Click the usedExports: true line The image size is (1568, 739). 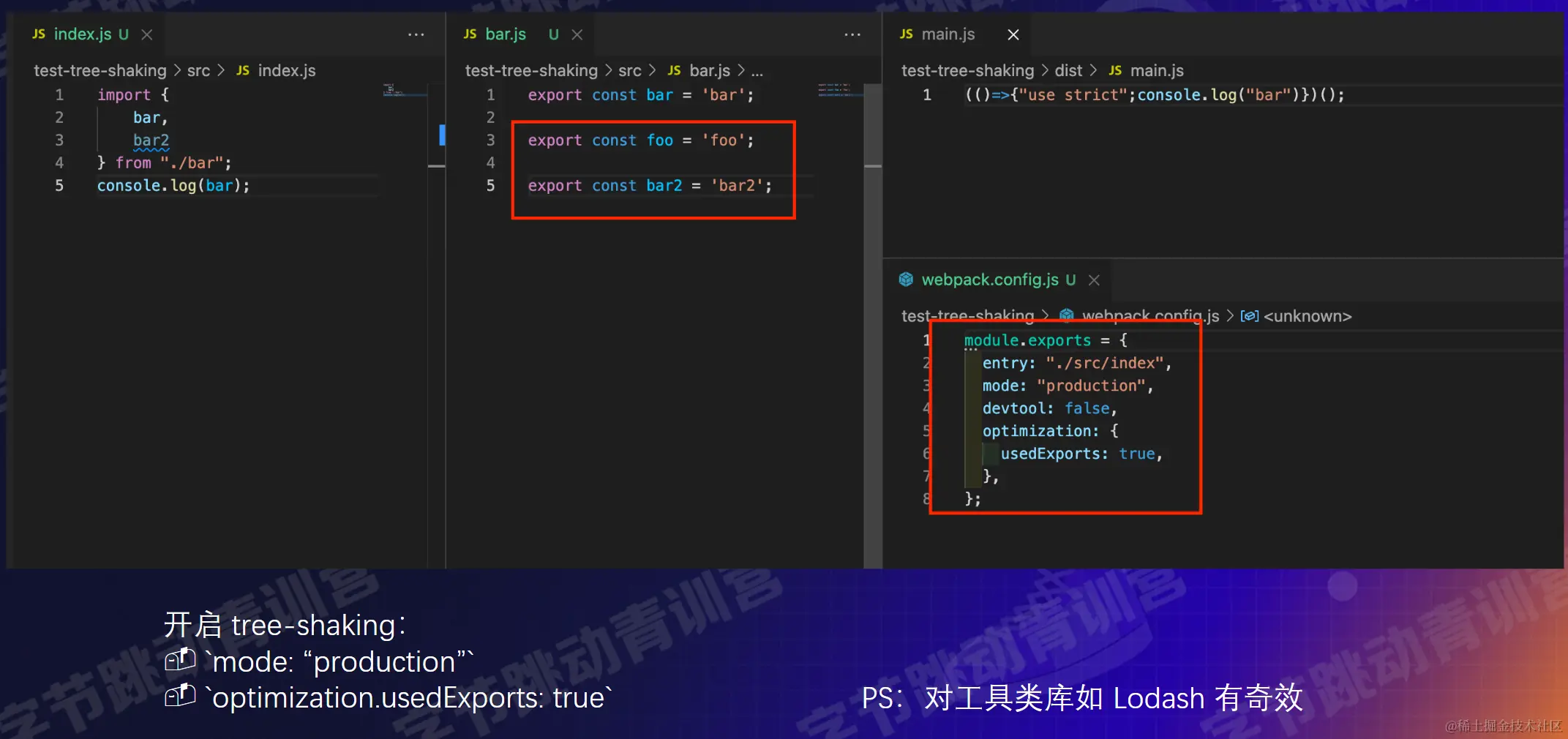[1082, 454]
